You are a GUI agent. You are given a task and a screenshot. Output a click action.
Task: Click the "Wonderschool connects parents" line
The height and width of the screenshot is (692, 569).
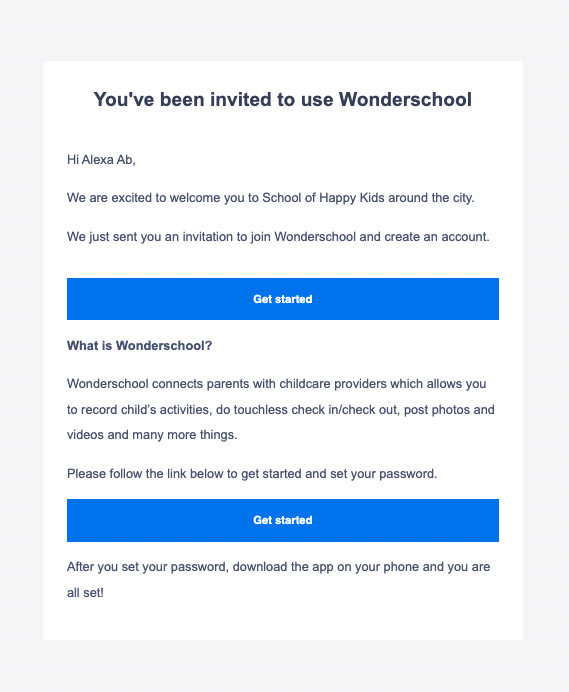pyautogui.click(x=276, y=384)
